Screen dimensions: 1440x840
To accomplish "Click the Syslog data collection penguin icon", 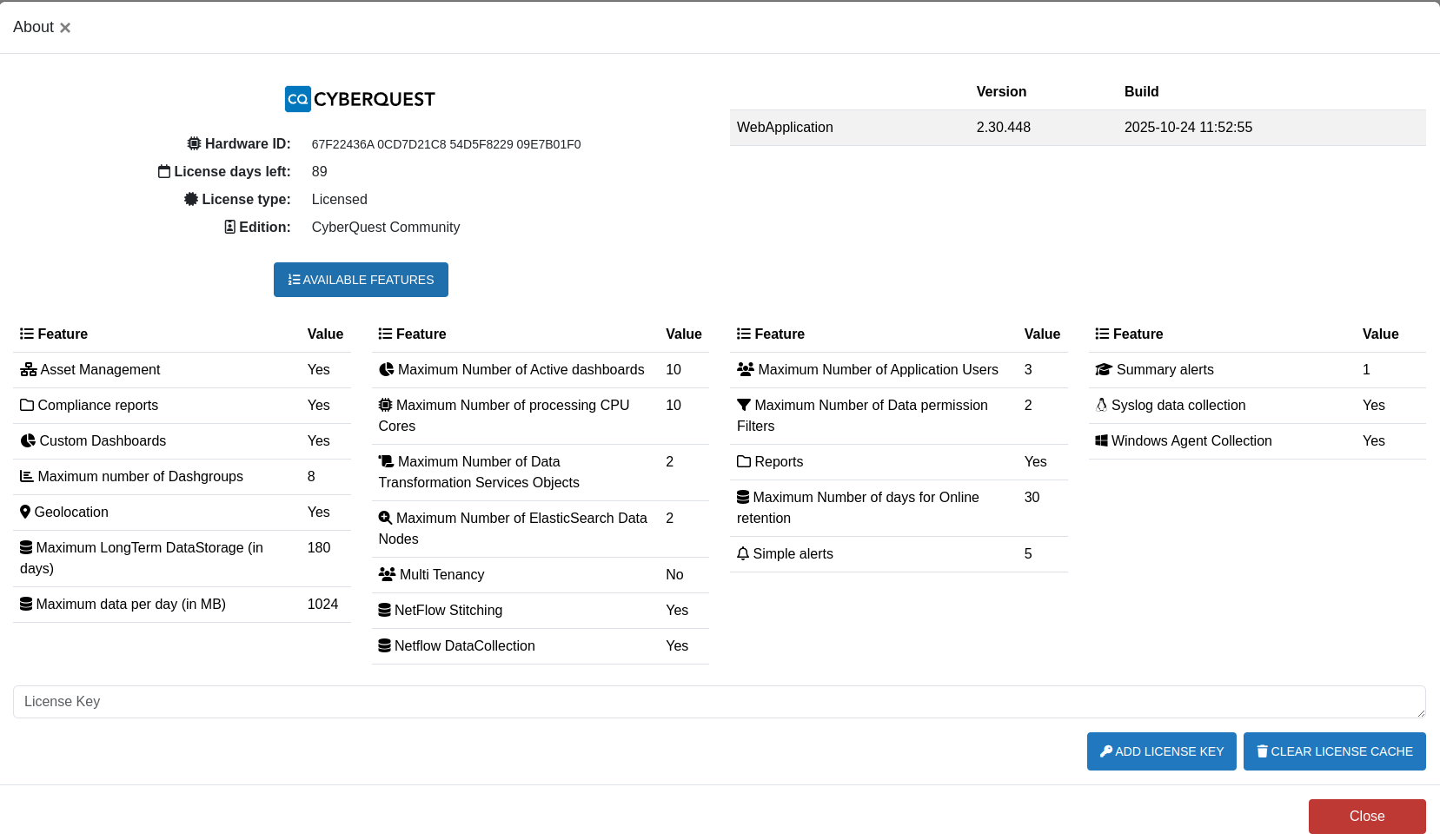I will (x=1101, y=405).
